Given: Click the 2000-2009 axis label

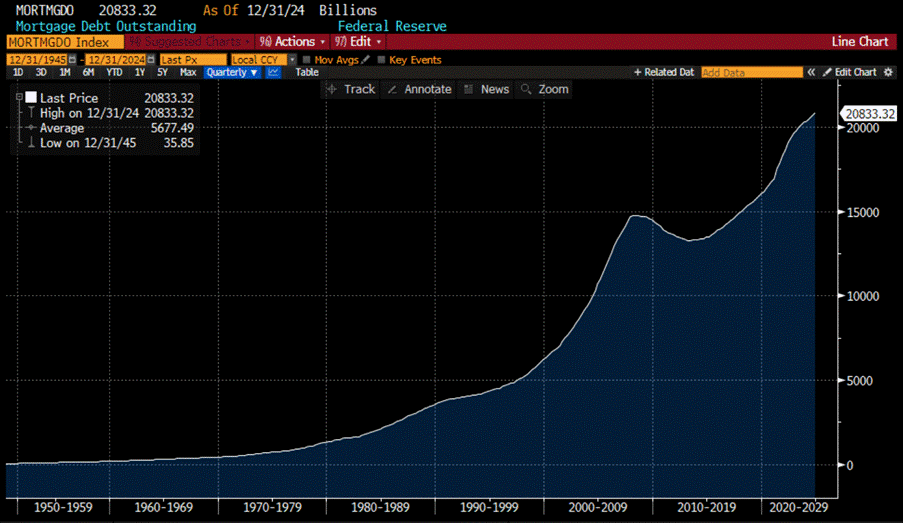Looking at the screenshot, I should point(598,507).
